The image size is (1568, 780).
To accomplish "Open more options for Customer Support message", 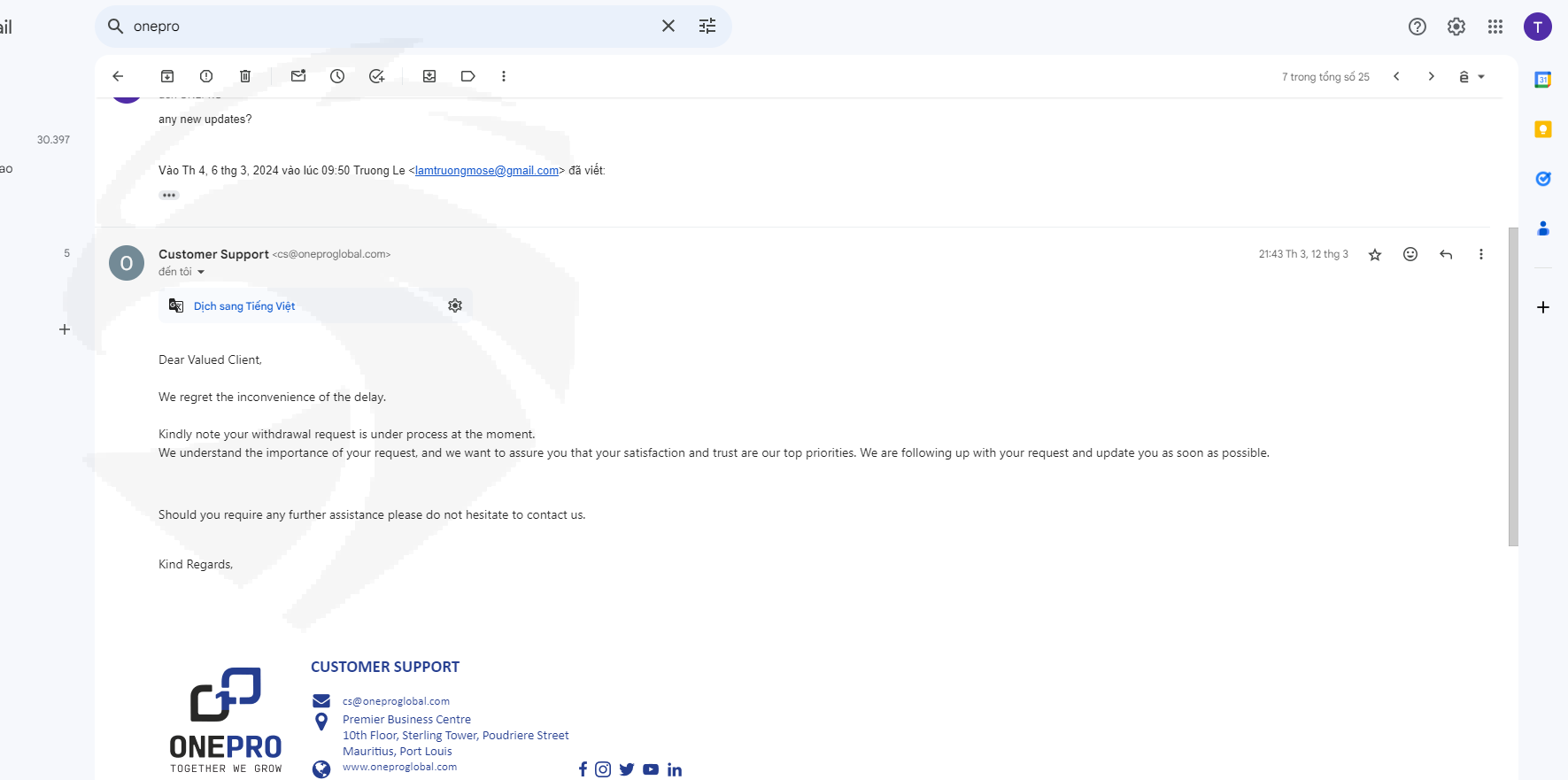I will click(1481, 254).
